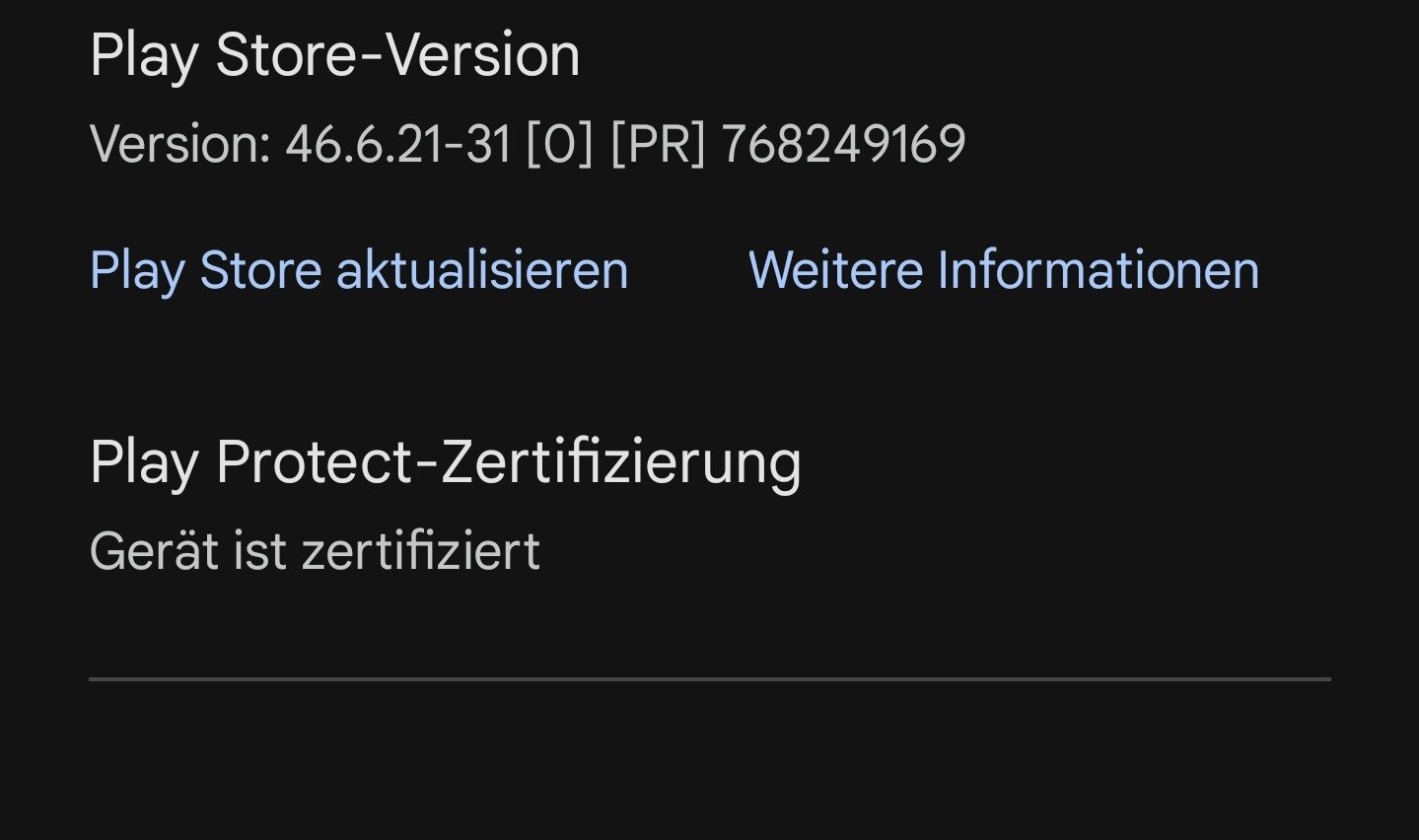This screenshot has height=840, width=1419.
Task: Click the word "zertifiziert" in status text
Action: 421,550
